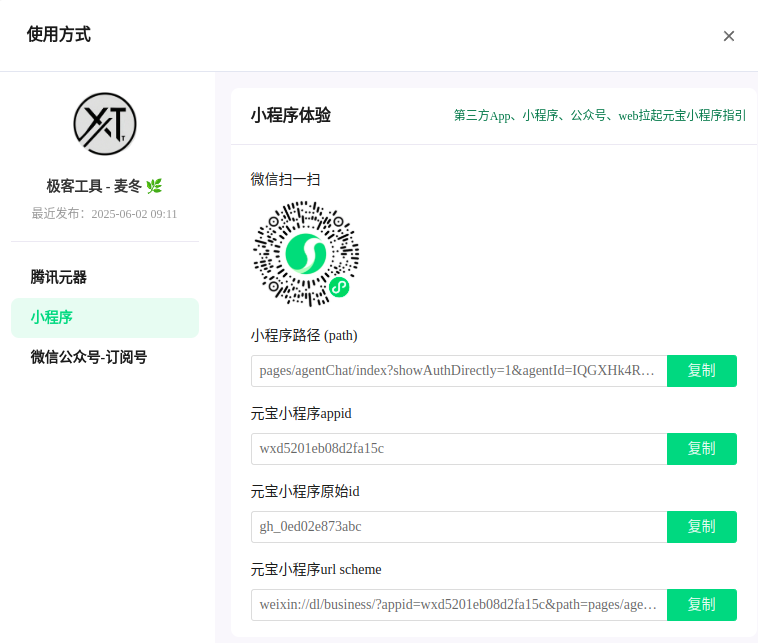
Task: Select the 小程序 tab
Action: (x=52, y=317)
